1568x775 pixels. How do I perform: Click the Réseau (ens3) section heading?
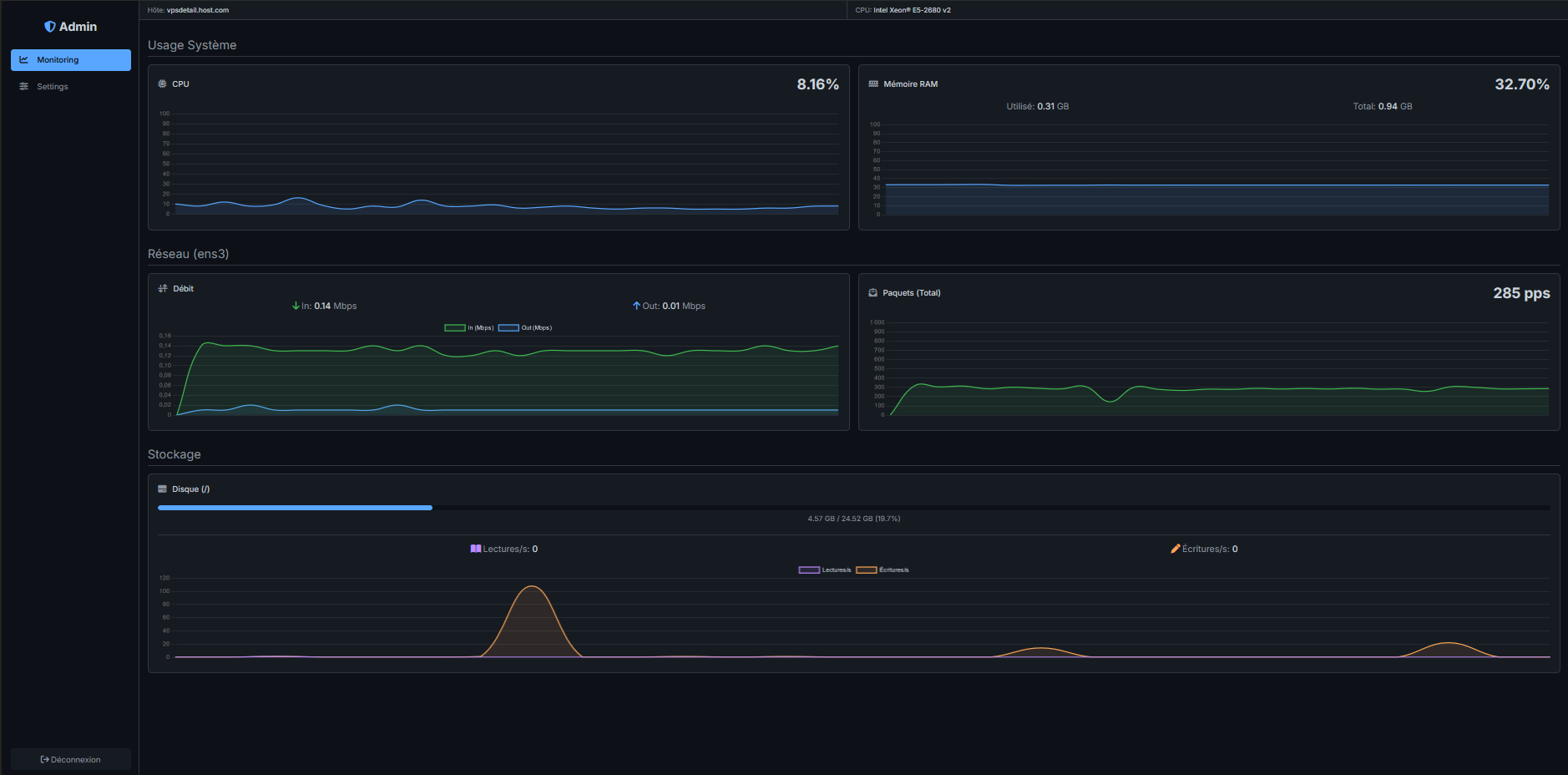[x=188, y=254]
